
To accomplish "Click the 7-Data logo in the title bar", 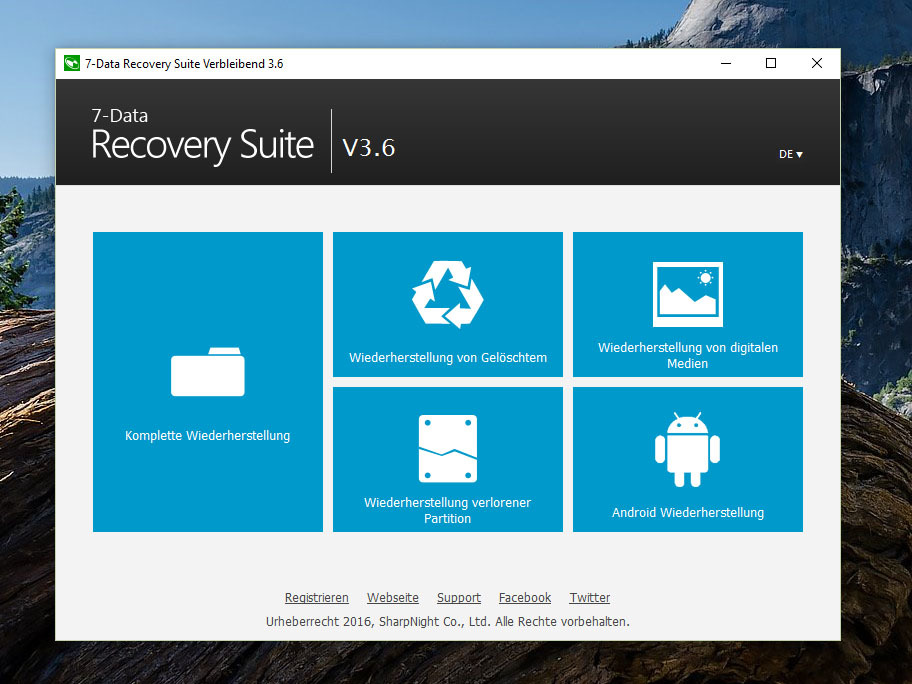I will (71, 63).
